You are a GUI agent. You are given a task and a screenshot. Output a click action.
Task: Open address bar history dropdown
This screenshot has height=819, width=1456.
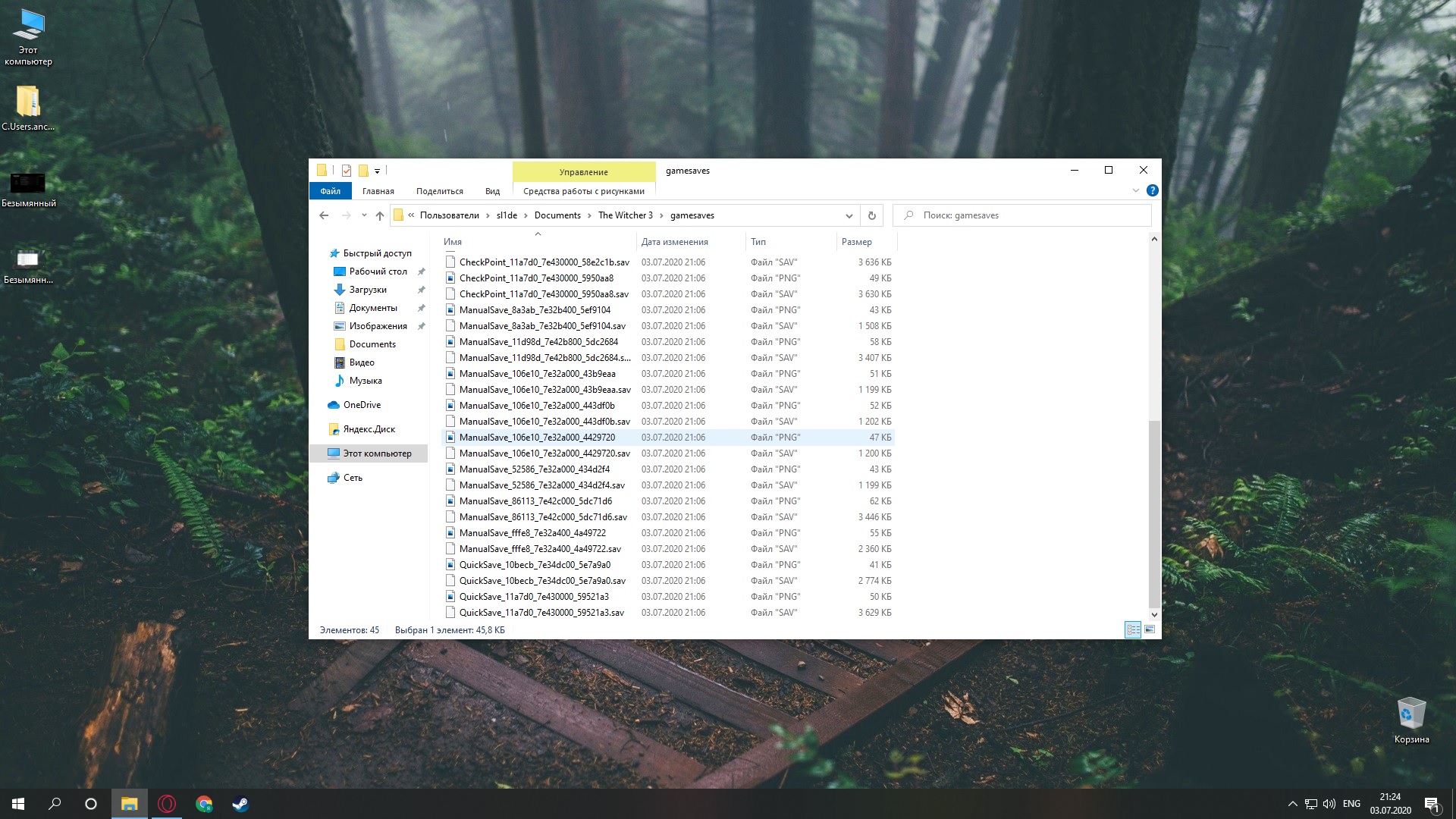849,215
